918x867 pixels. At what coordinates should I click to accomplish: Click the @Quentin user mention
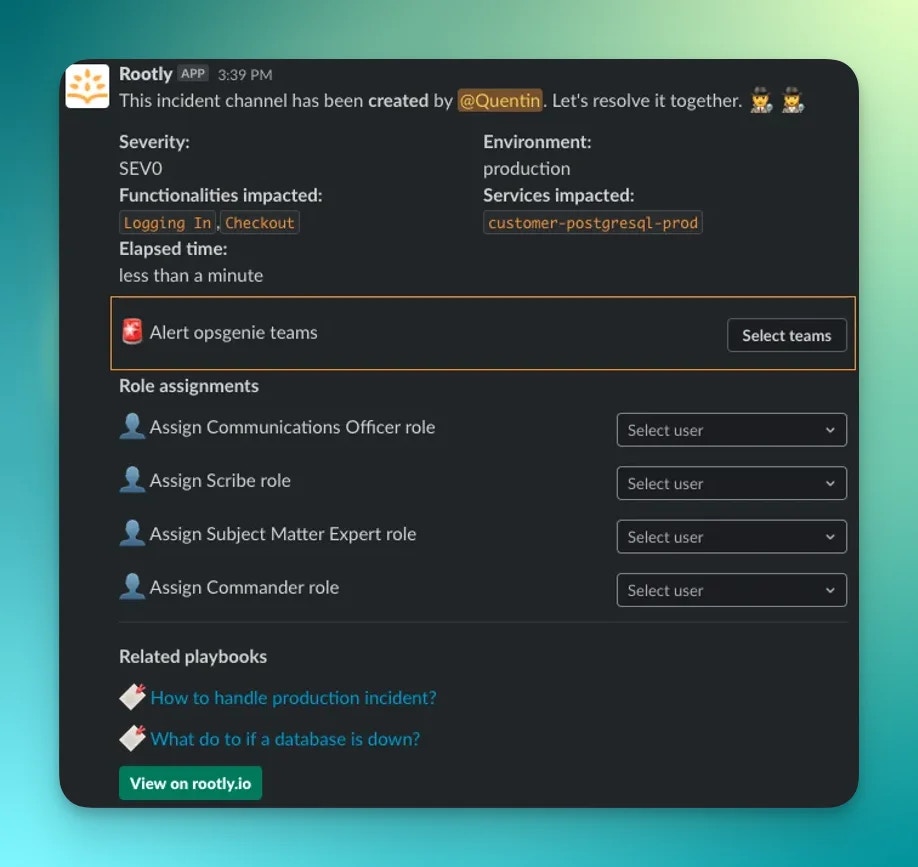click(500, 100)
